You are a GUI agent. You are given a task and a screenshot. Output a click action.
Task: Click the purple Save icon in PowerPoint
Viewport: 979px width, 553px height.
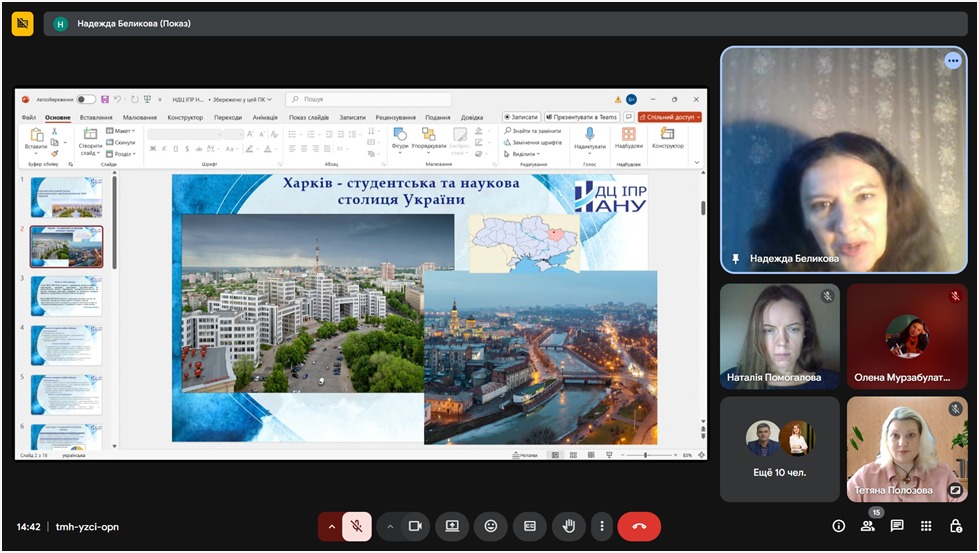click(x=105, y=99)
